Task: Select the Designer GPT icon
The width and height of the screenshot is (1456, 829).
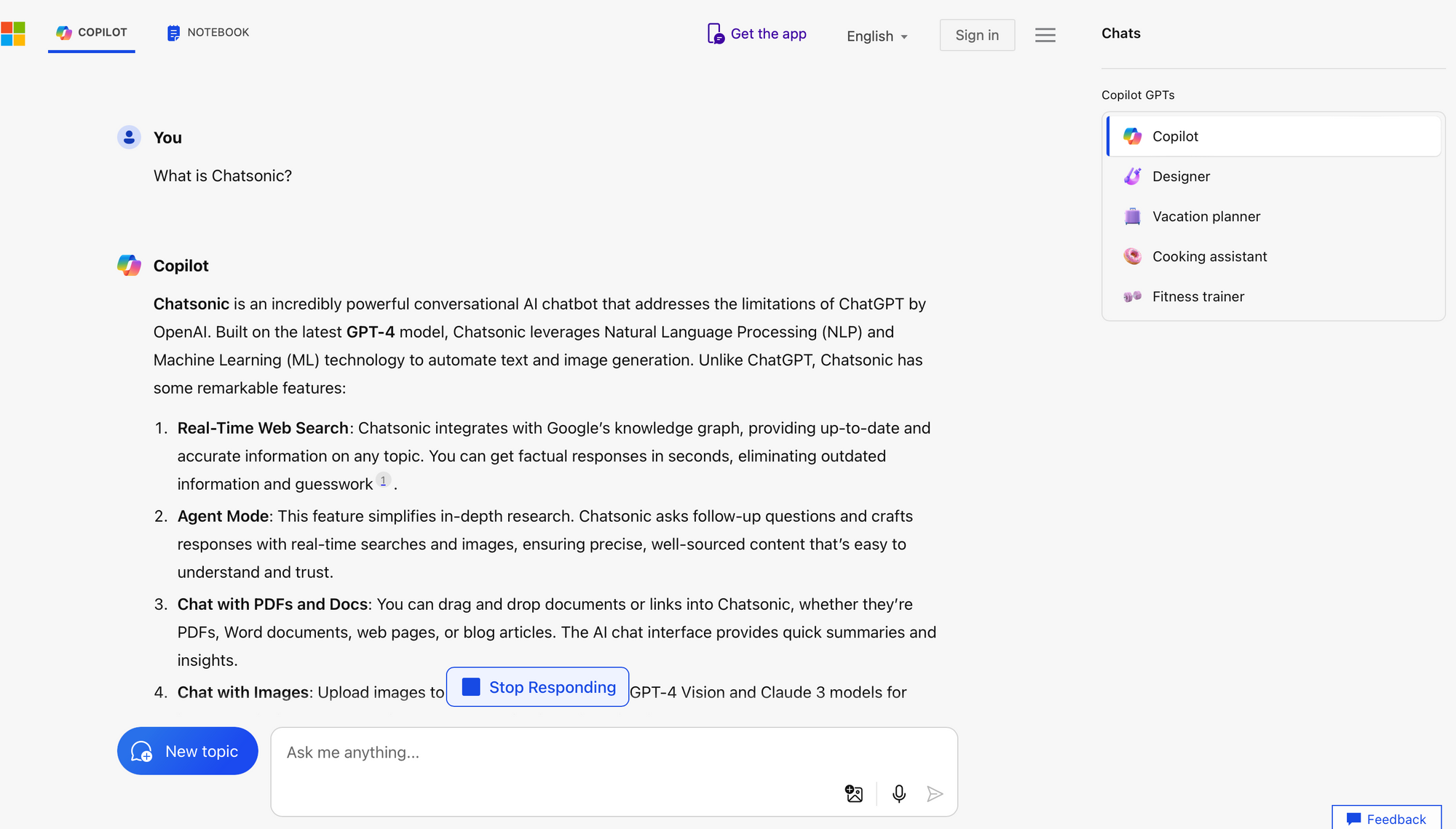Action: point(1132,176)
